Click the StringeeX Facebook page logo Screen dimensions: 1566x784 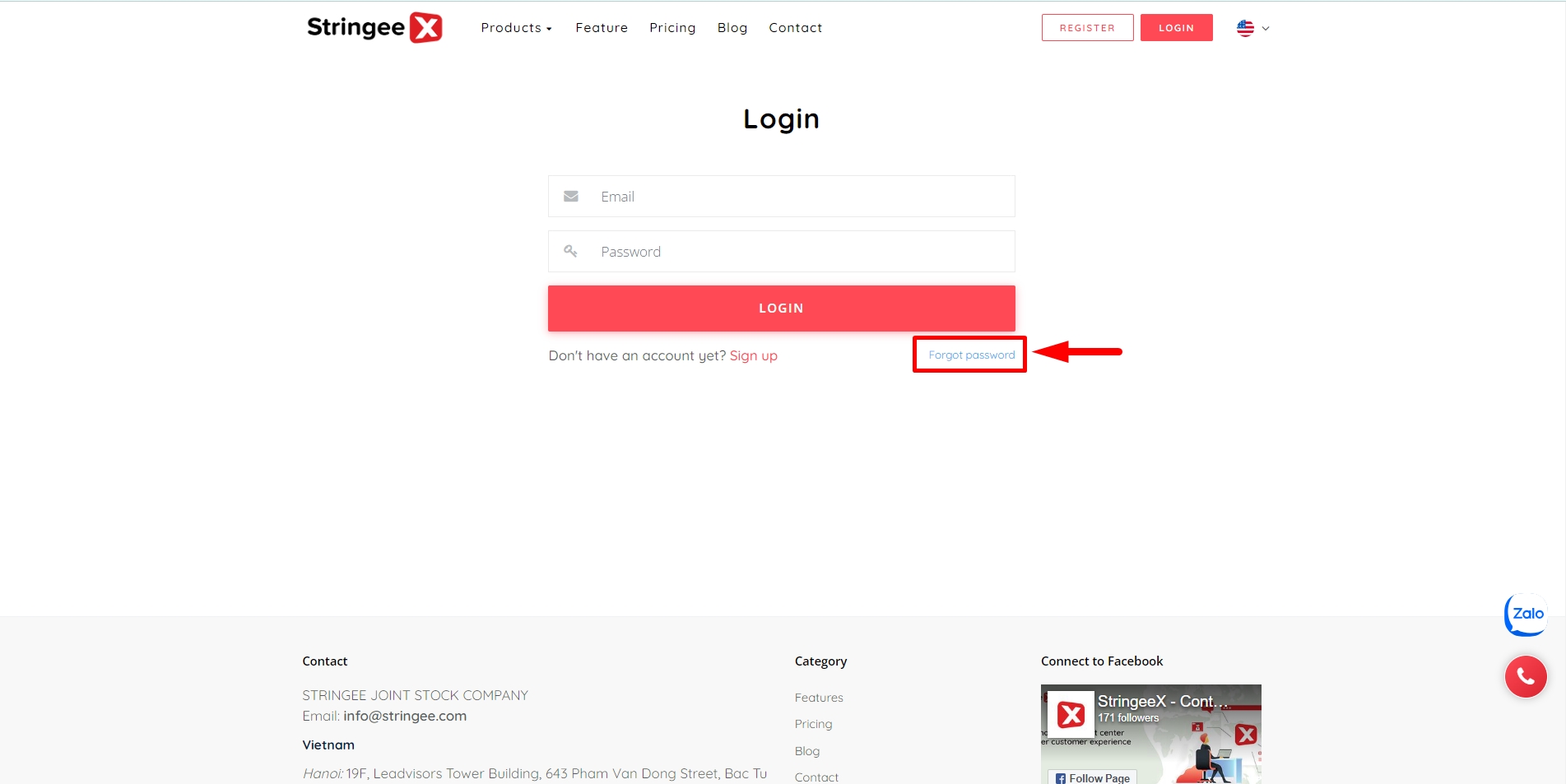pos(1071,714)
